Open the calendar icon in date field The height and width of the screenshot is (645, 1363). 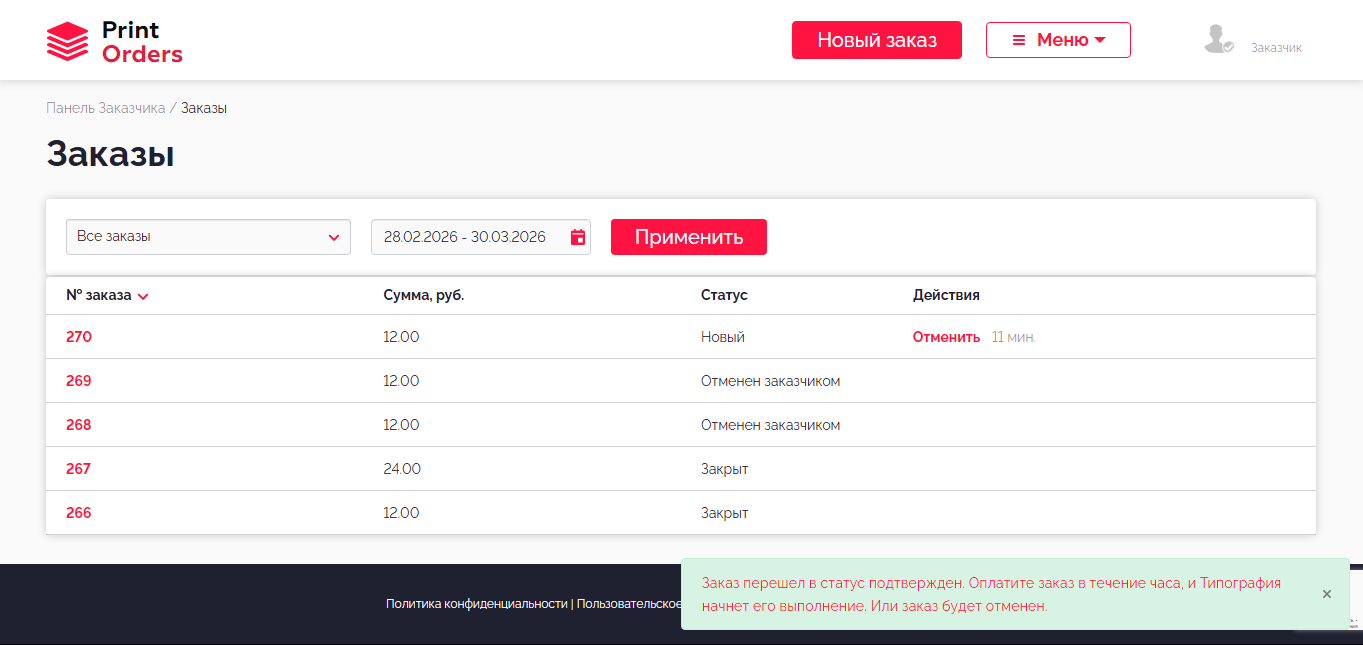pyautogui.click(x=577, y=237)
